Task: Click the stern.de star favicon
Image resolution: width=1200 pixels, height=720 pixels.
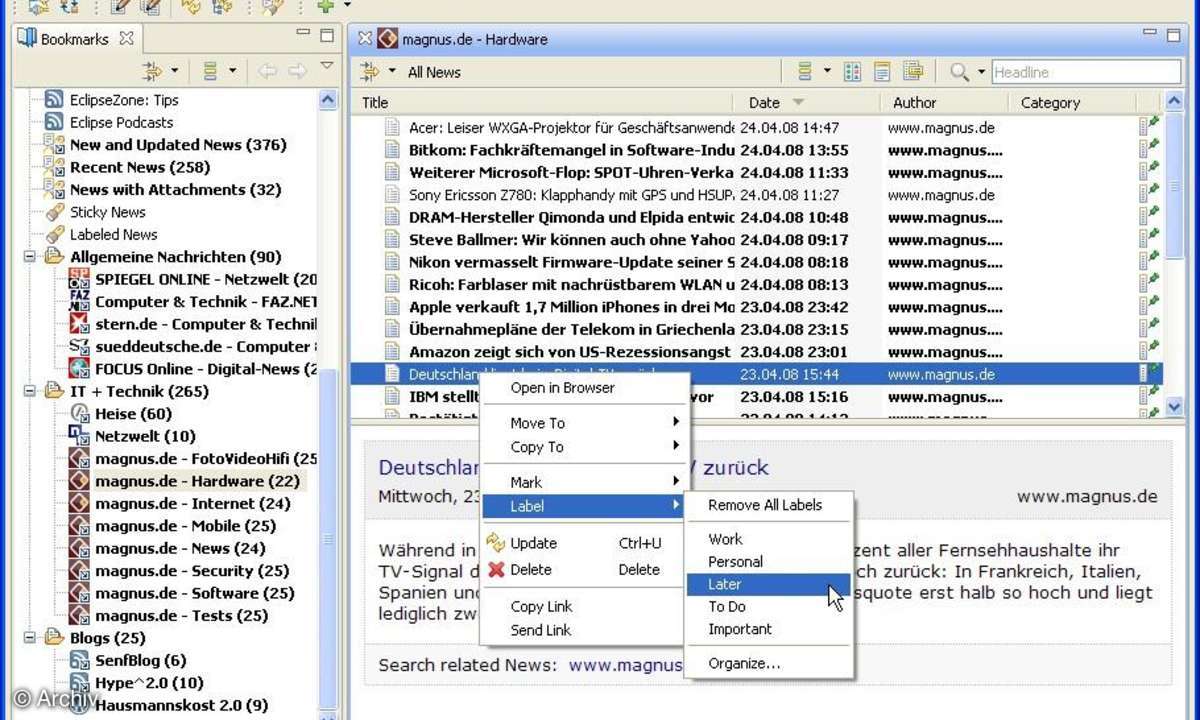Action: coord(79,324)
